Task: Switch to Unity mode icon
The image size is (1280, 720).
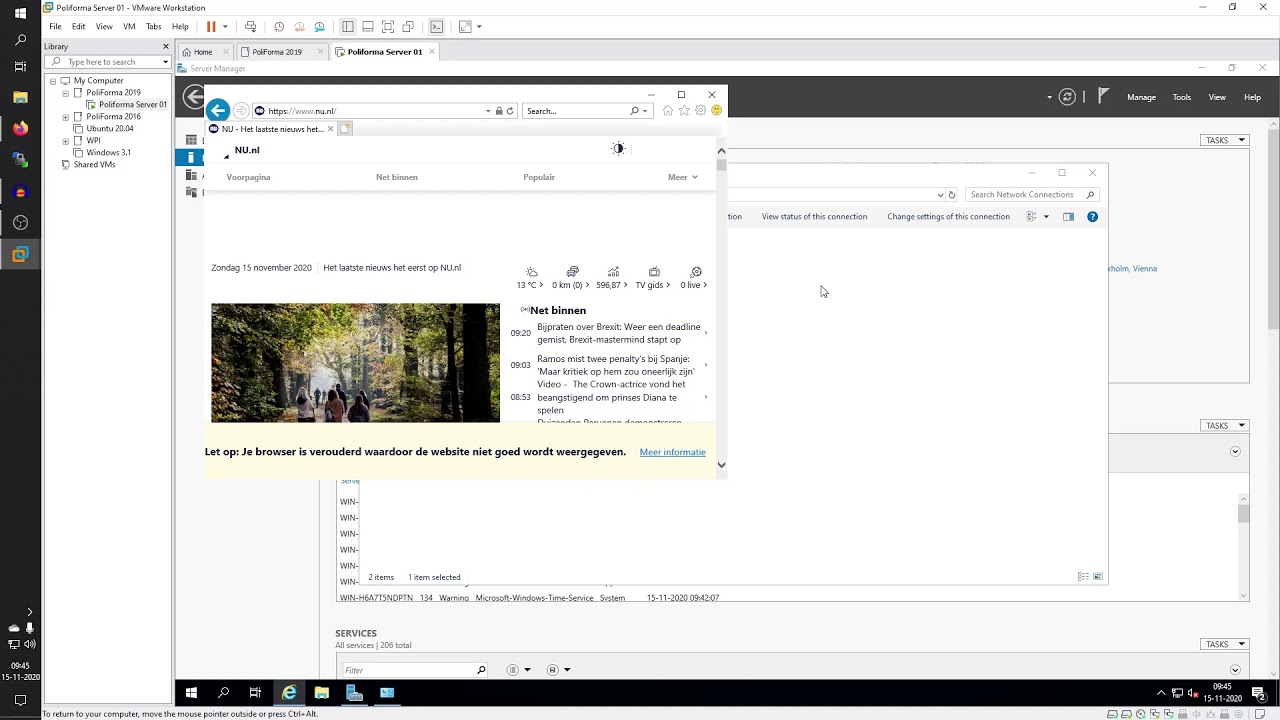Action: pyautogui.click(x=408, y=27)
